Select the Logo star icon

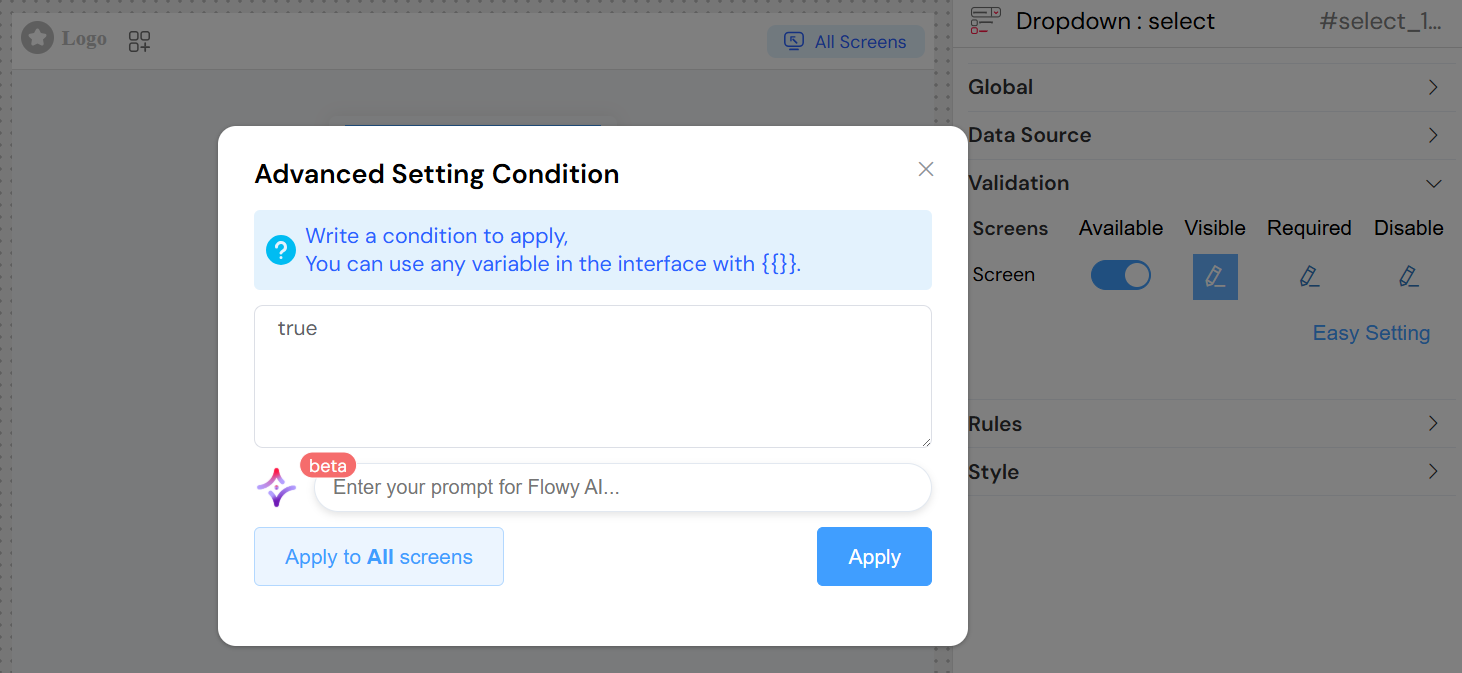(x=36, y=38)
